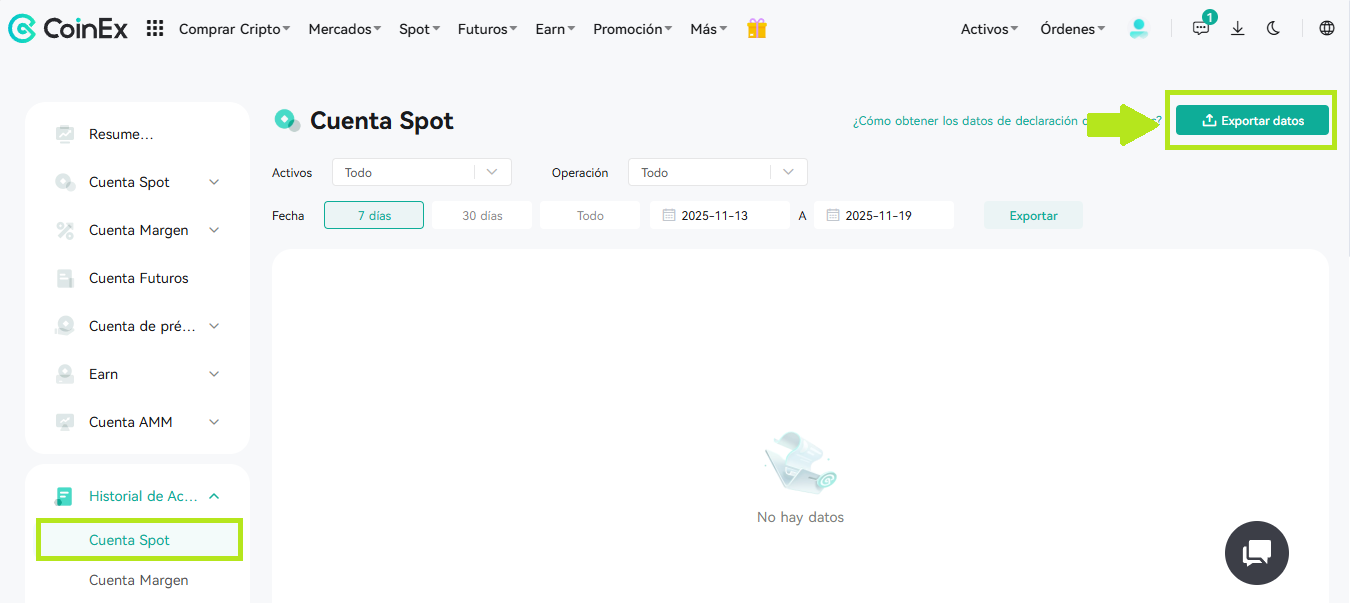Click the Cuenta de préstamos icon

point(65,326)
